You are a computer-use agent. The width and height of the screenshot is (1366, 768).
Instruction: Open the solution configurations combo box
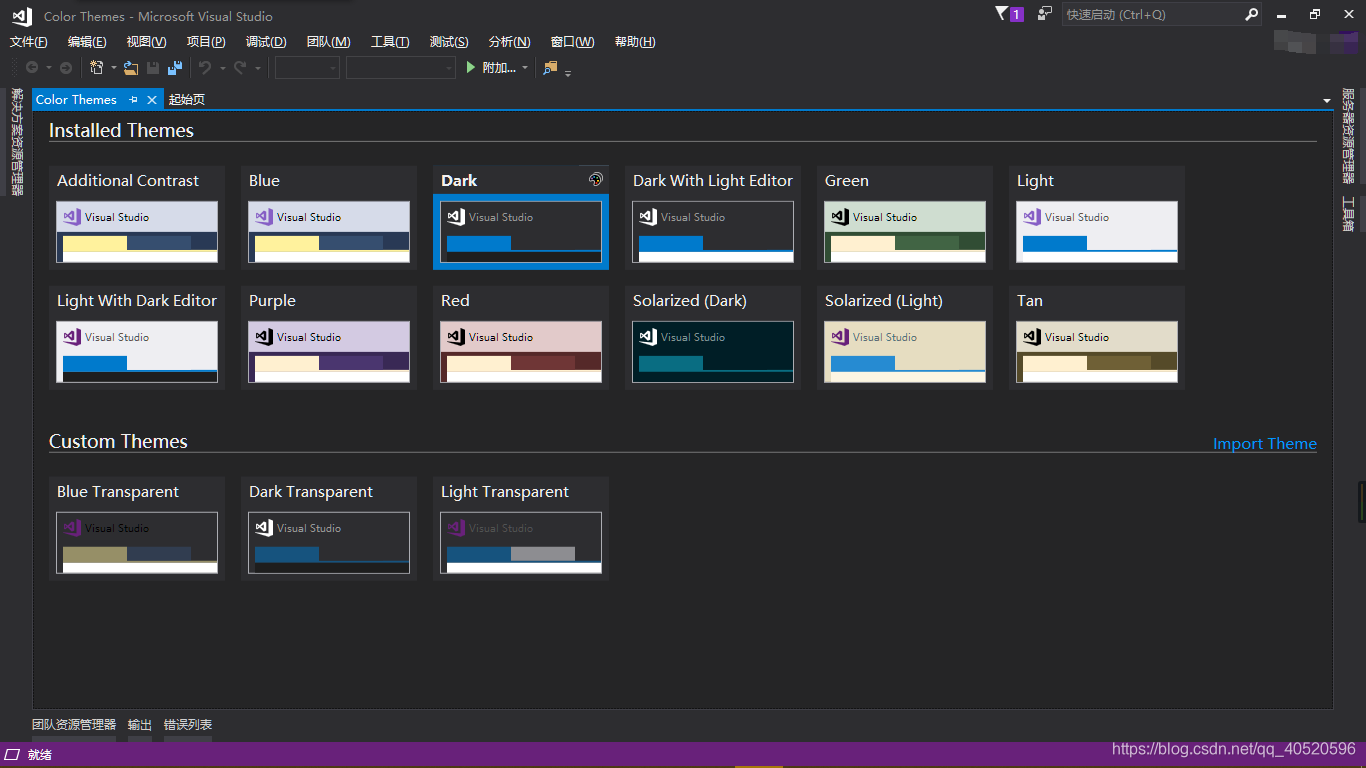click(x=307, y=68)
